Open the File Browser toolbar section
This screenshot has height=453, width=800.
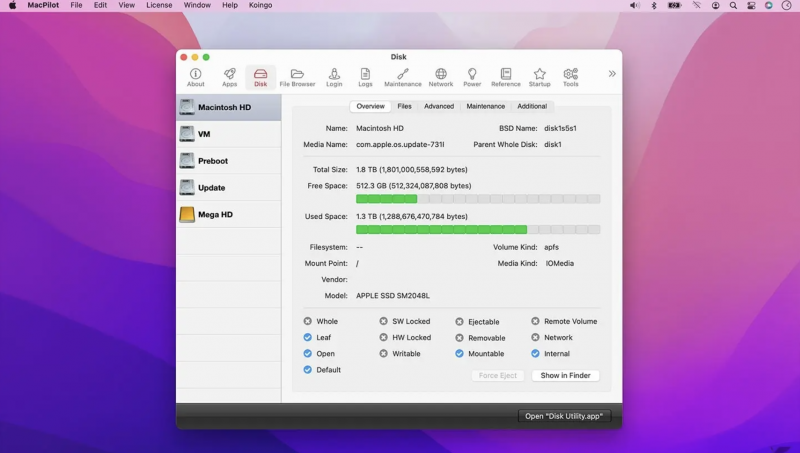point(297,78)
